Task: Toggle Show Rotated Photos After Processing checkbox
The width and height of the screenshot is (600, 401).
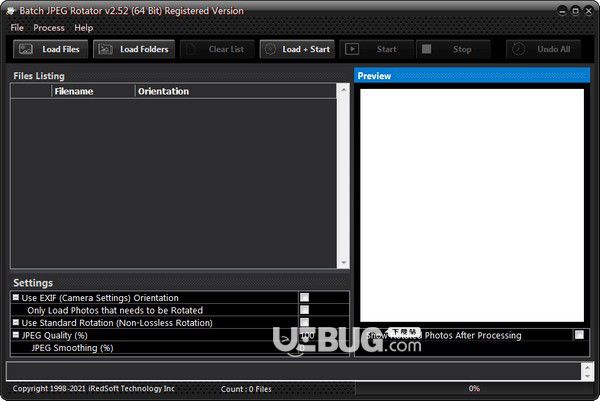Action: (x=579, y=335)
